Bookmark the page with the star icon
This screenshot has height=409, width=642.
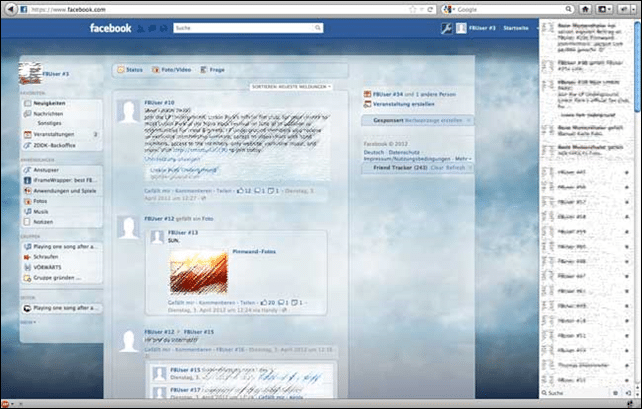tap(412, 9)
